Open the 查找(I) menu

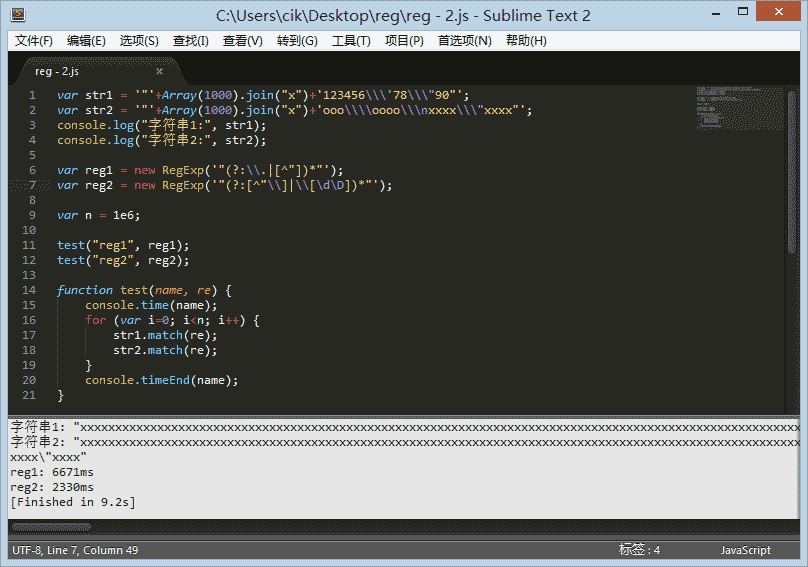191,41
